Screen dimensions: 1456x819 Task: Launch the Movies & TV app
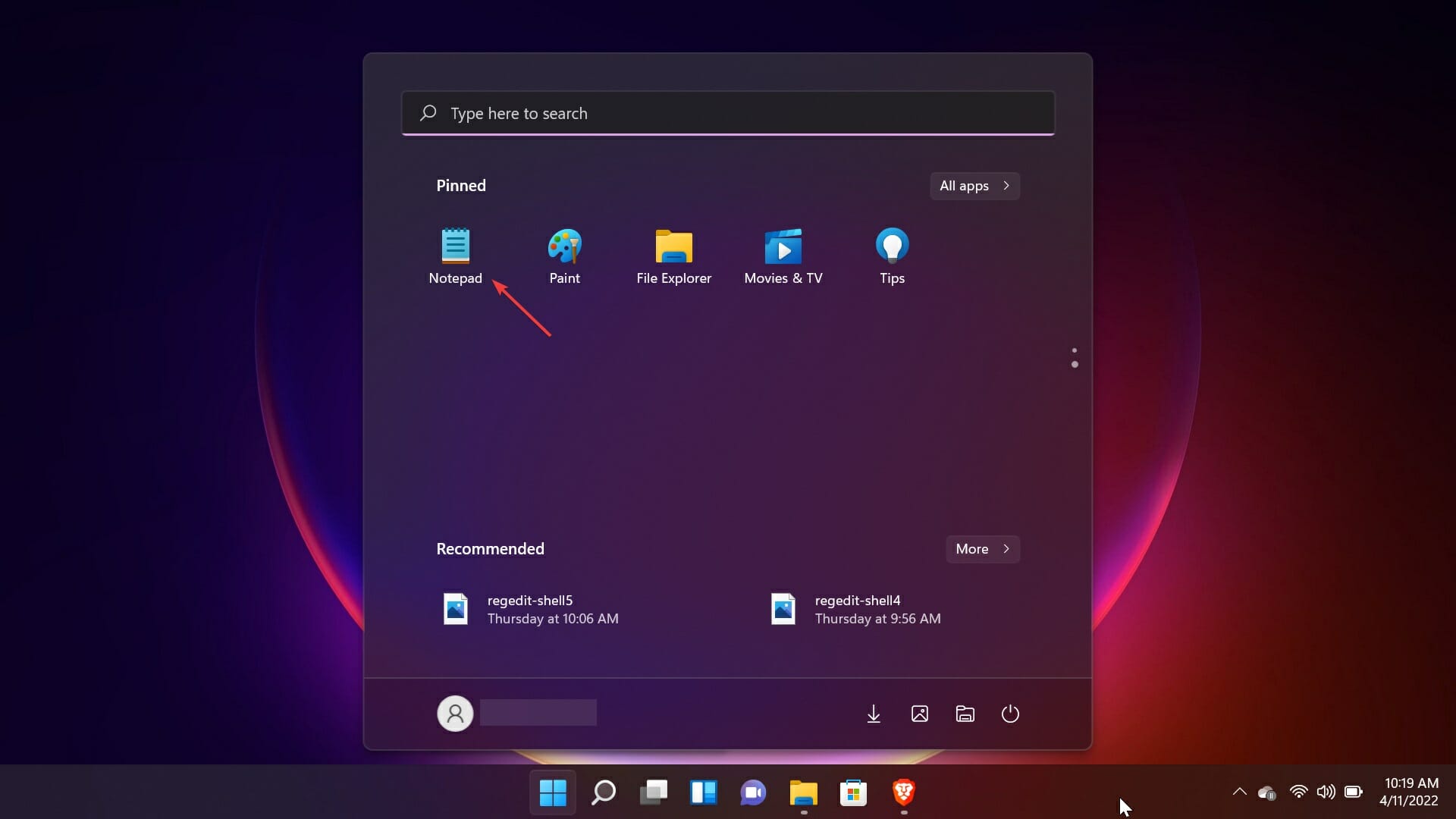click(x=783, y=256)
